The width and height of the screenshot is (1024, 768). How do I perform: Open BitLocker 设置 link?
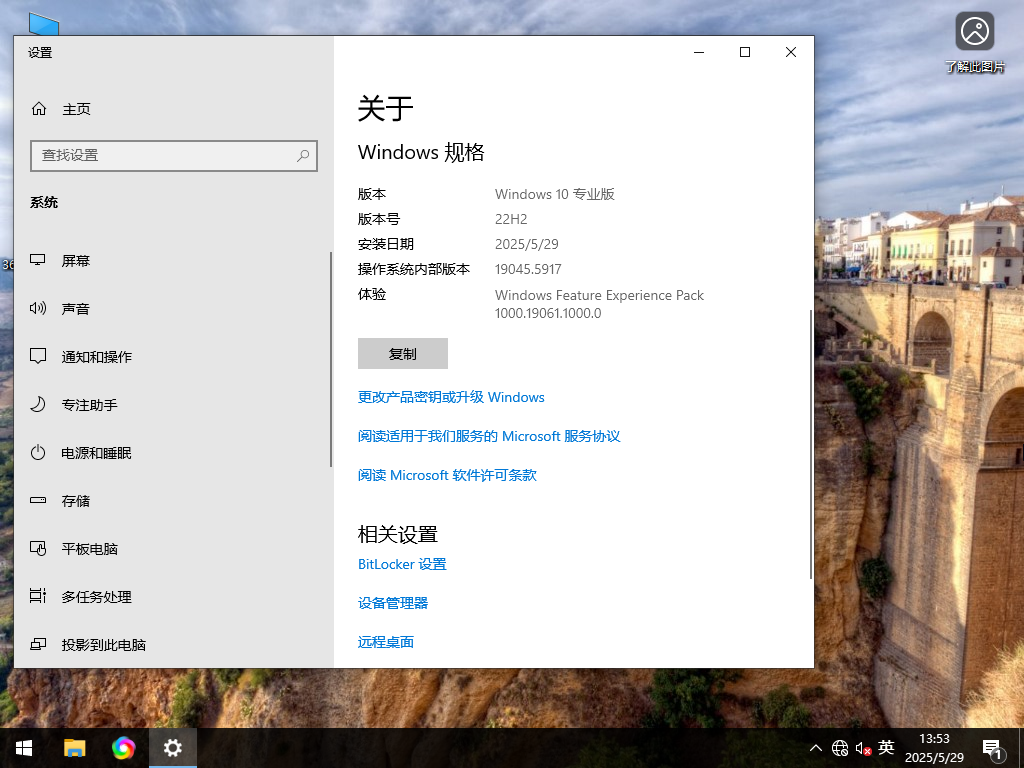pos(402,564)
